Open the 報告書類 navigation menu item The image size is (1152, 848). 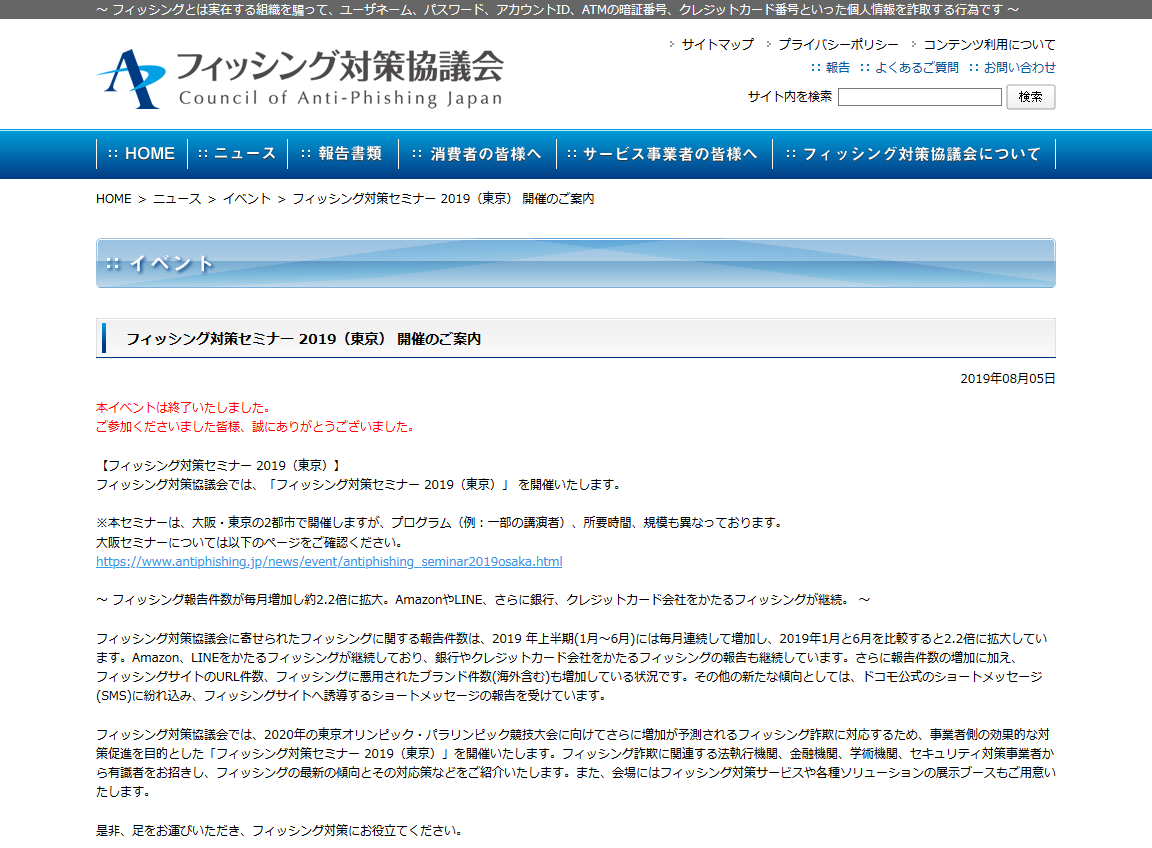(x=343, y=154)
